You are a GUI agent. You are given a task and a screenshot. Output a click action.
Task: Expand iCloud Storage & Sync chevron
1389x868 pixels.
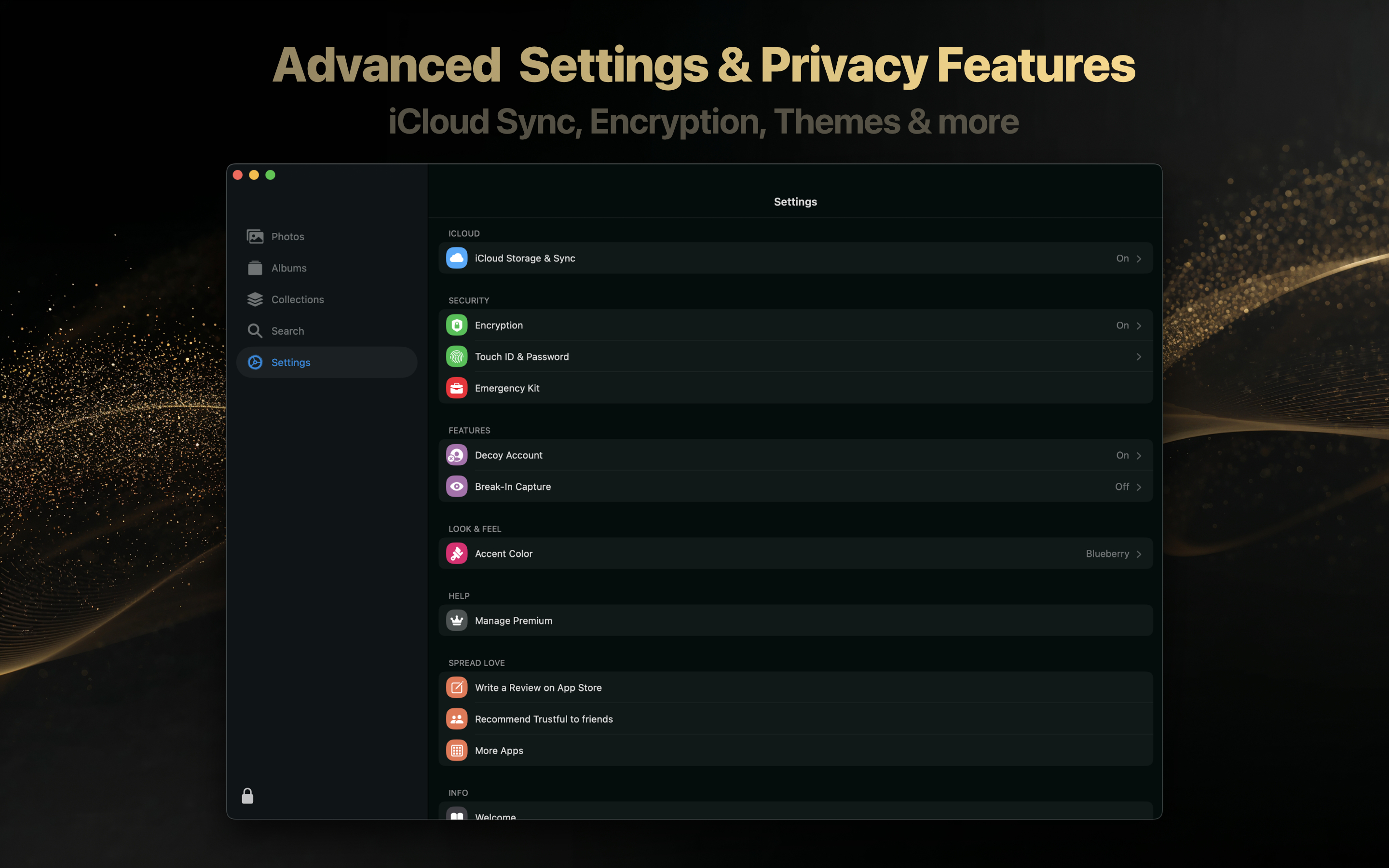(1139, 259)
